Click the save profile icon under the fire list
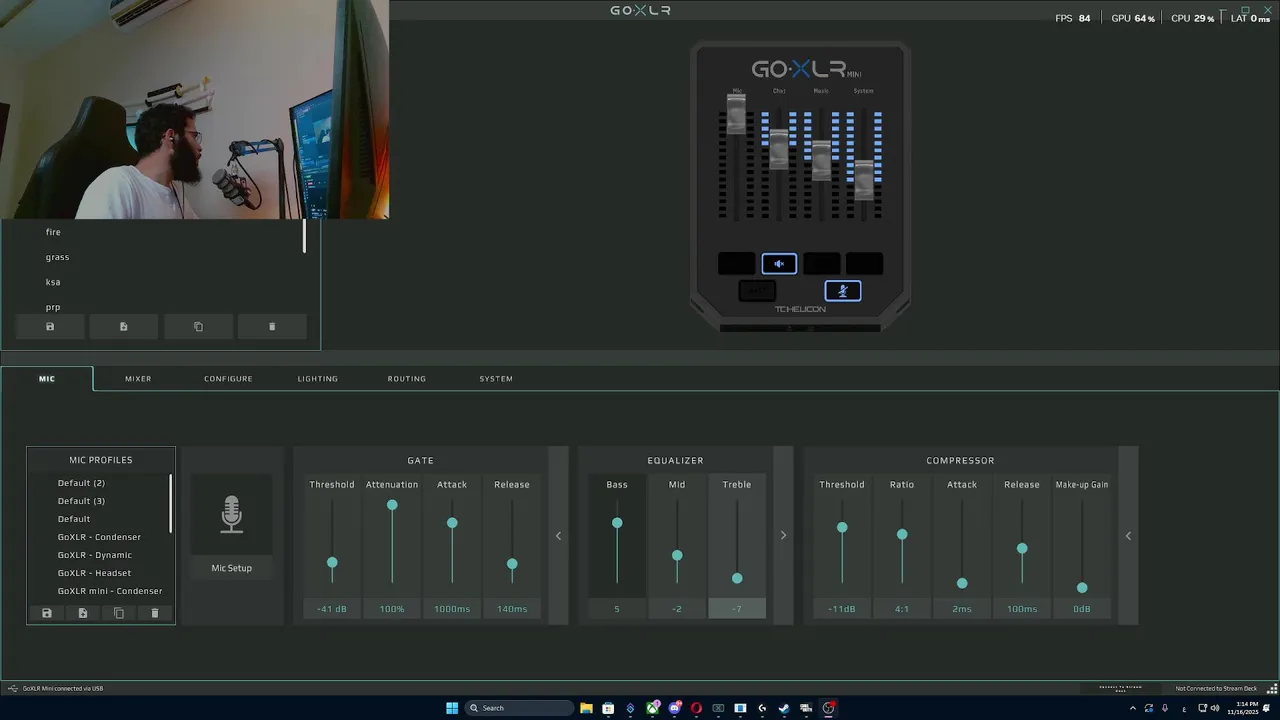Screen dimensions: 1280x720 (50, 327)
